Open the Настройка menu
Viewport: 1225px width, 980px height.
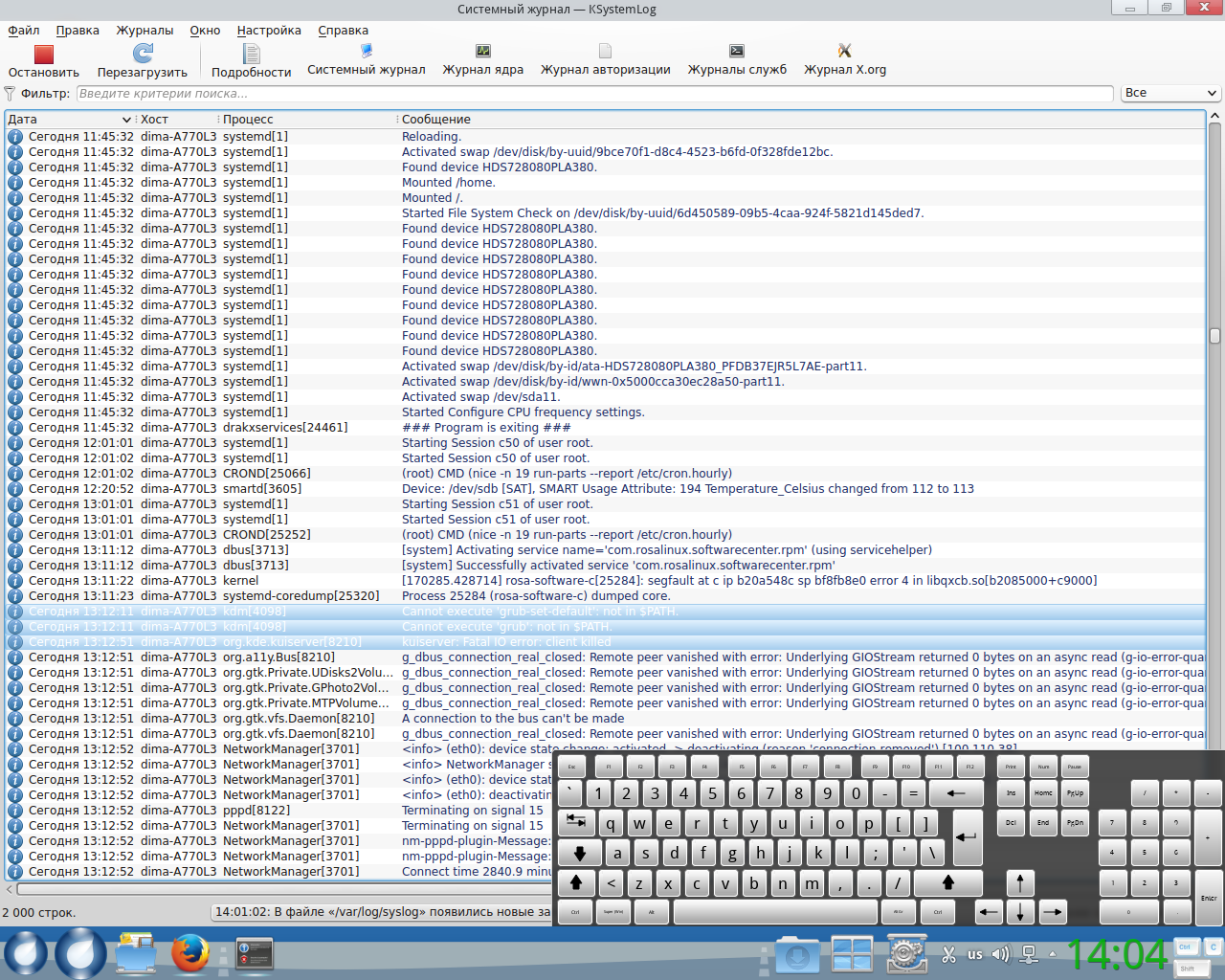click(x=269, y=31)
